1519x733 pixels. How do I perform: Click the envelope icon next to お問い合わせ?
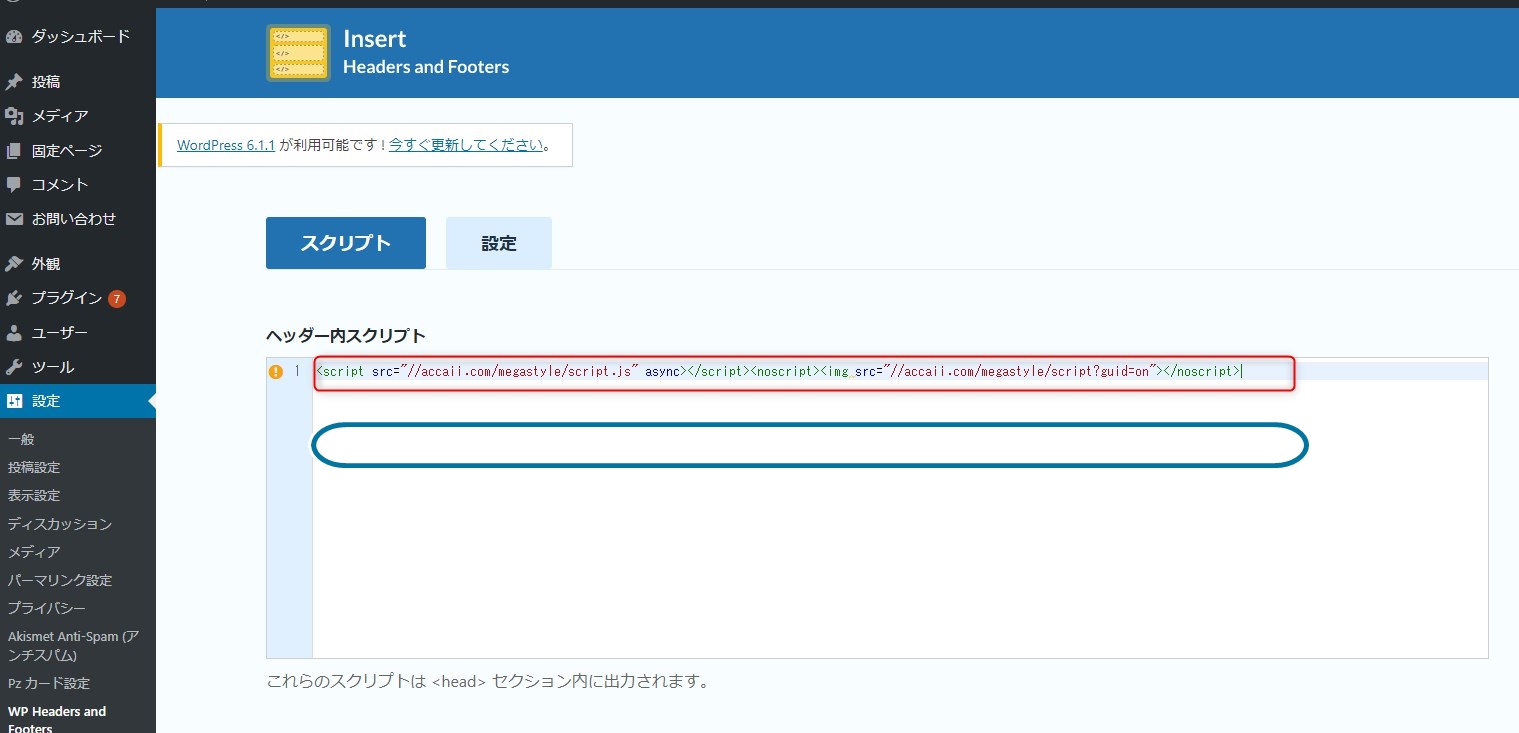[x=14, y=219]
